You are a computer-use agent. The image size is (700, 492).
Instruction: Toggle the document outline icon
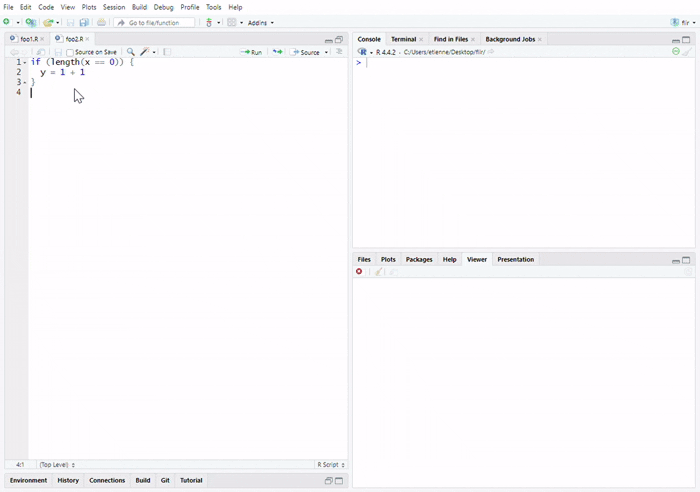pos(339,52)
